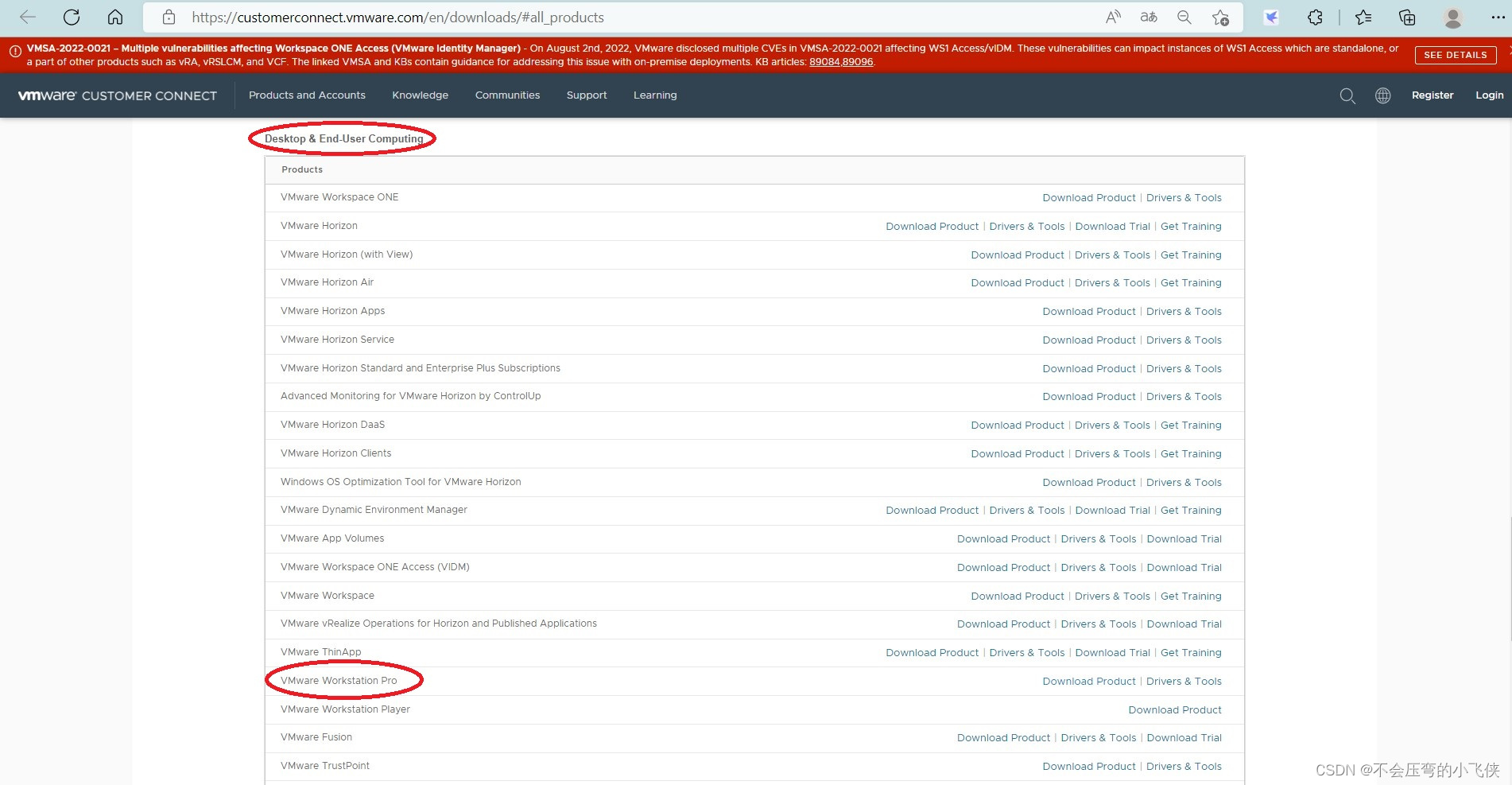Click Download Product for VMware Workstation Pro
The height and width of the screenshot is (785, 1512).
[x=1089, y=681]
